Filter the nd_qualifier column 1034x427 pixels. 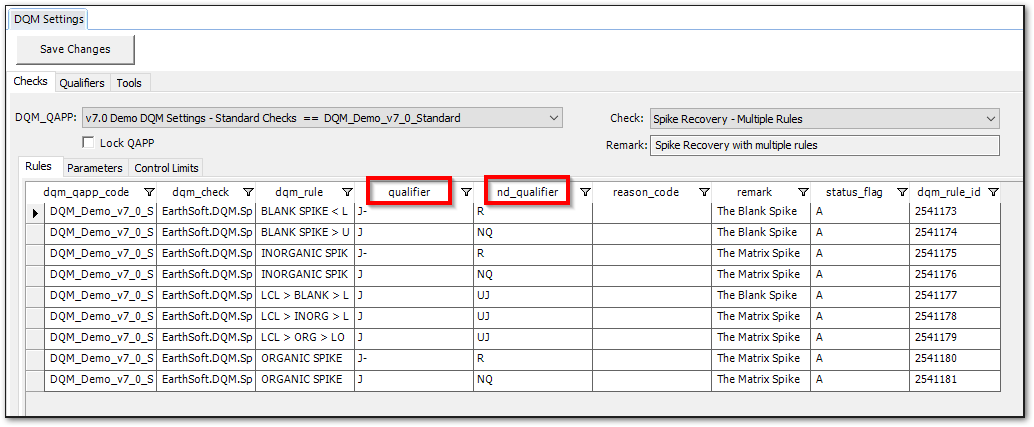[x=585, y=192]
